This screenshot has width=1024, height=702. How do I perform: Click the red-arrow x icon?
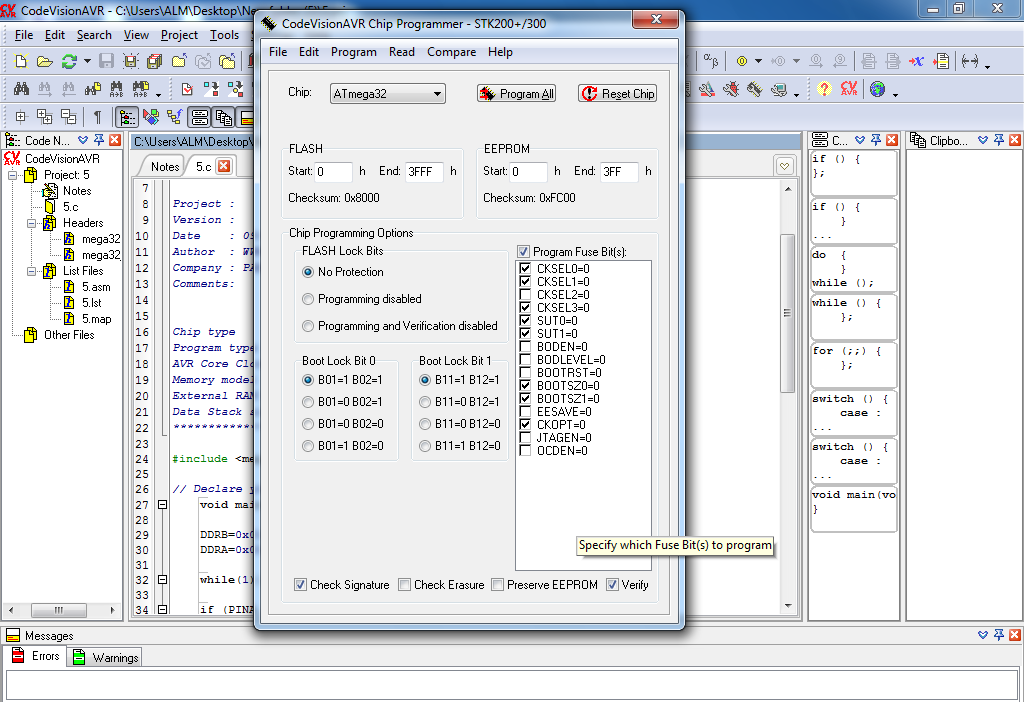916,61
